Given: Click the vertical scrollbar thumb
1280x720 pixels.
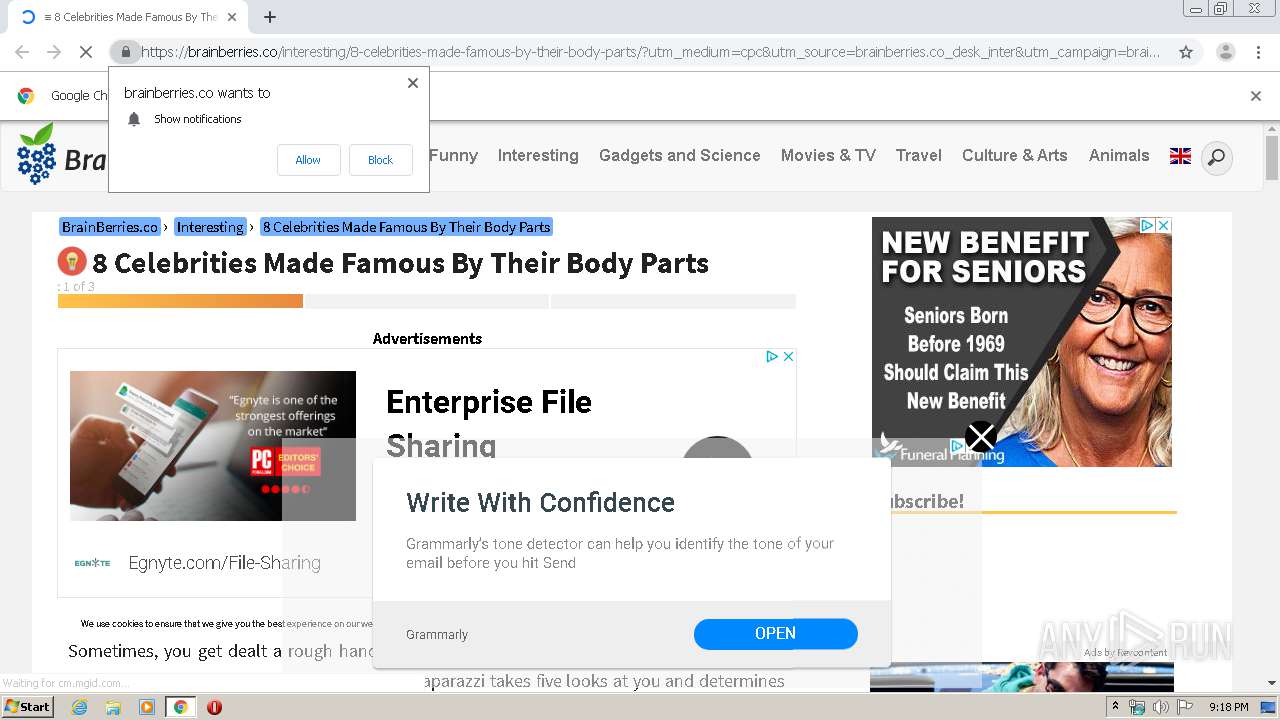Looking at the screenshot, I should tap(1271, 158).
